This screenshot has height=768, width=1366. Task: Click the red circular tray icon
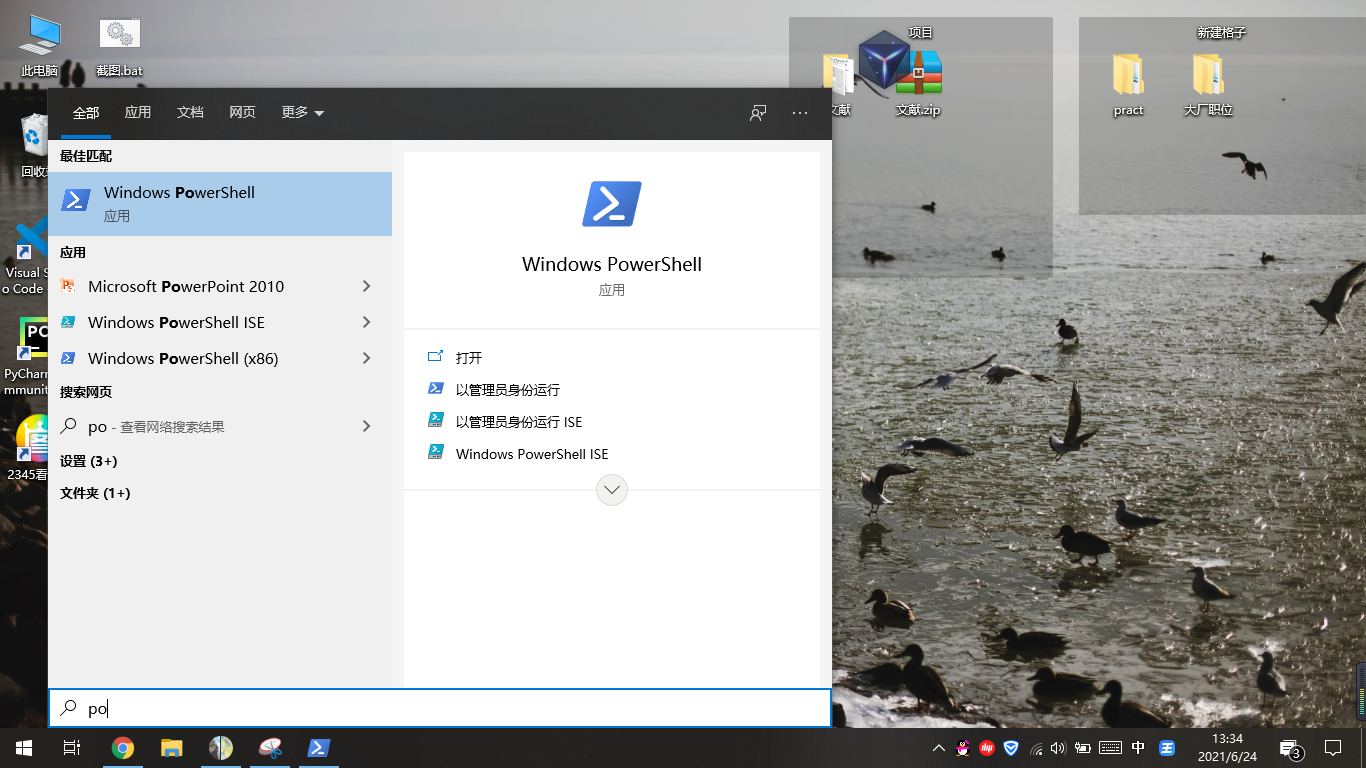coord(987,748)
